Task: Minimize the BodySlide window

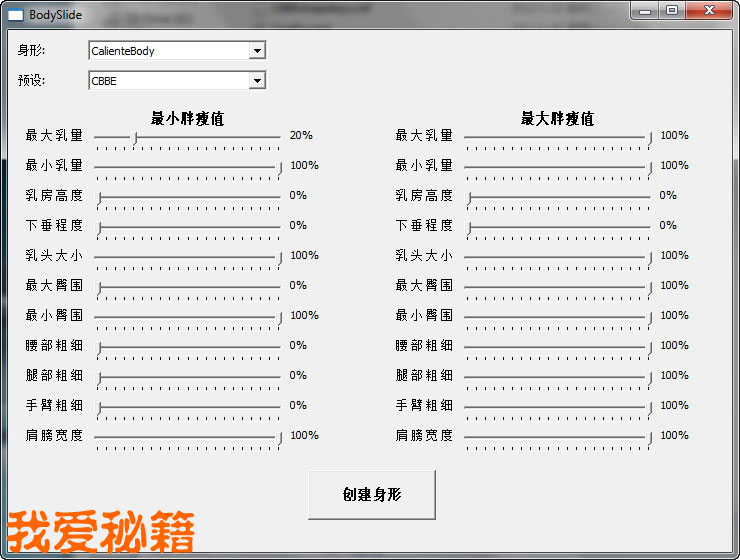Action: pyautogui.click(x=645, y=11)
